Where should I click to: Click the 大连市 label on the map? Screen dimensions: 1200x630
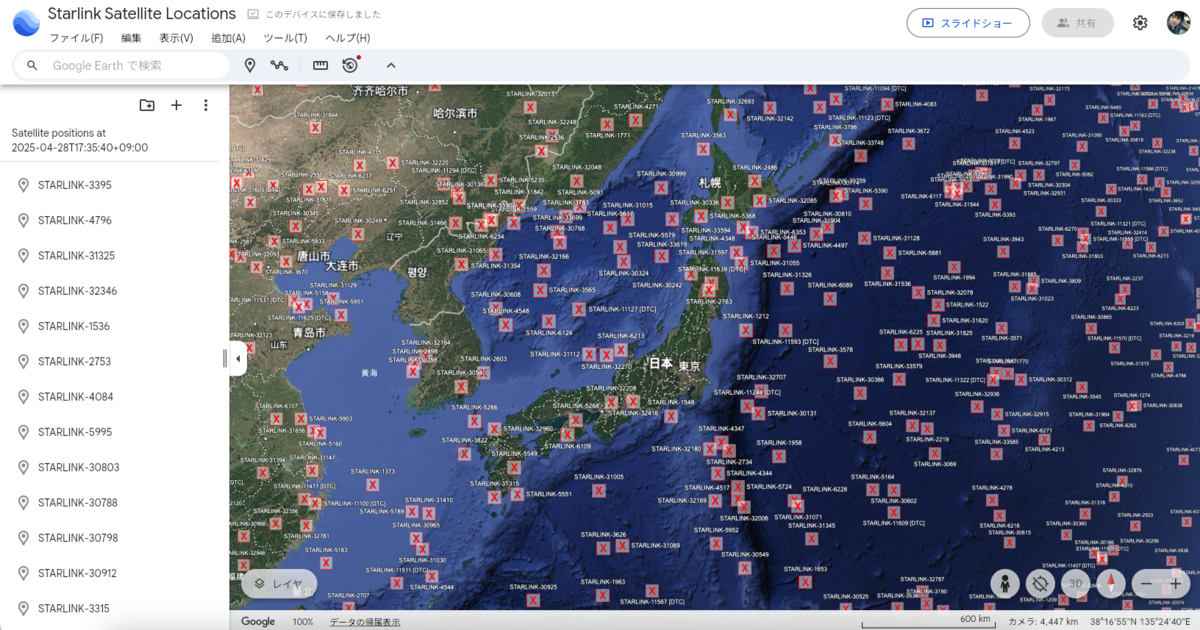(x=341, y=265)
